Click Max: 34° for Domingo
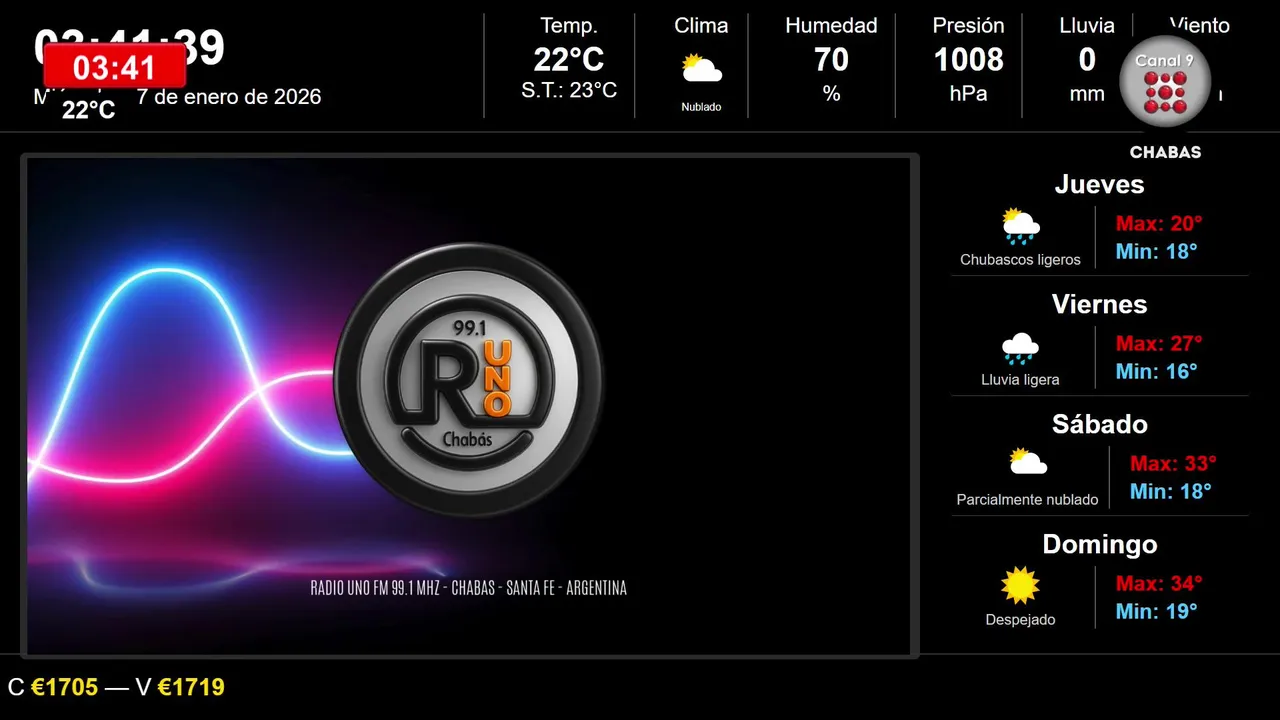Image resolution: width=1280 pixels, height=720 pixels. pos(1159,583)
